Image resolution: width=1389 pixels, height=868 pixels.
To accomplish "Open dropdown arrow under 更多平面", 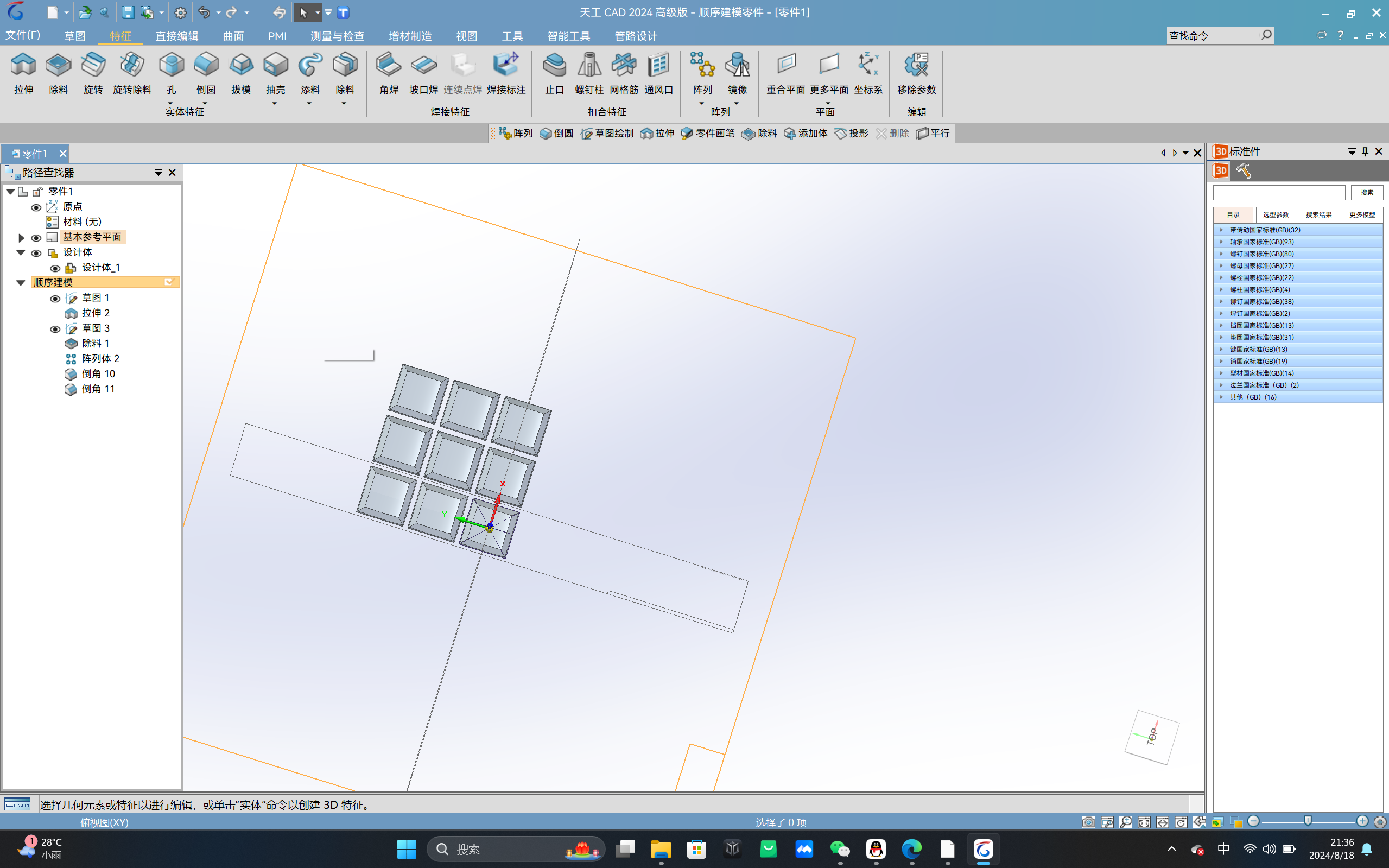I will point(828,103).
